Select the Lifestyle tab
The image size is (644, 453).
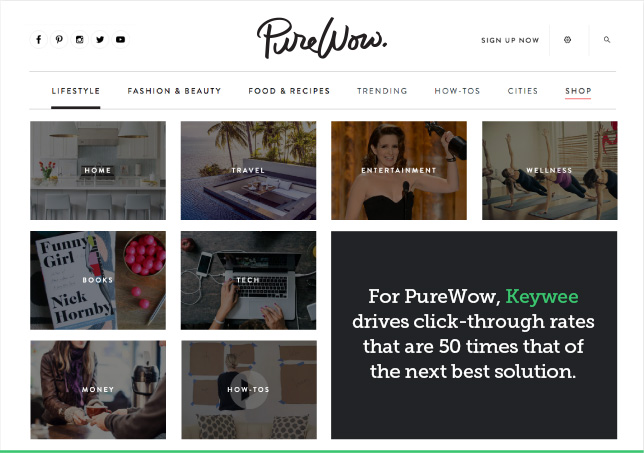[76, 91]
